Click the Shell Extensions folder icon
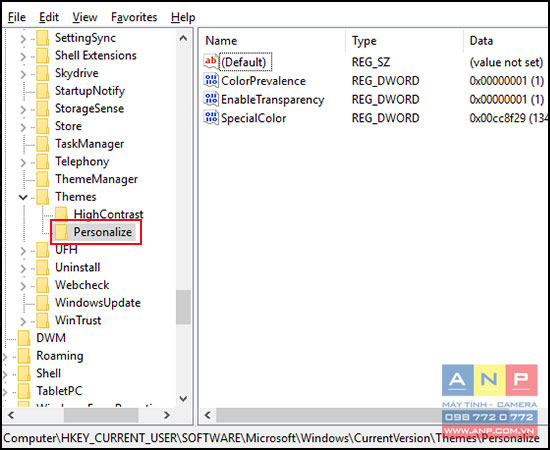 click(43, 55)
